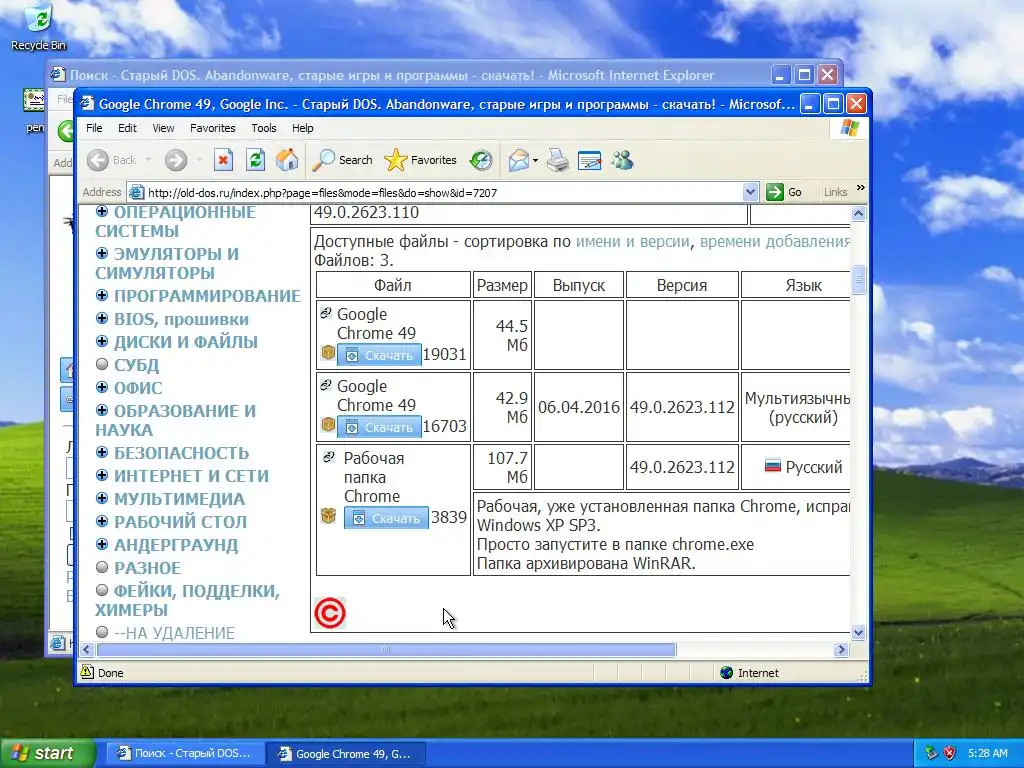1024x768 pixels.
Task: Open the ОФИС category link
Action: (x=138, y=388)
